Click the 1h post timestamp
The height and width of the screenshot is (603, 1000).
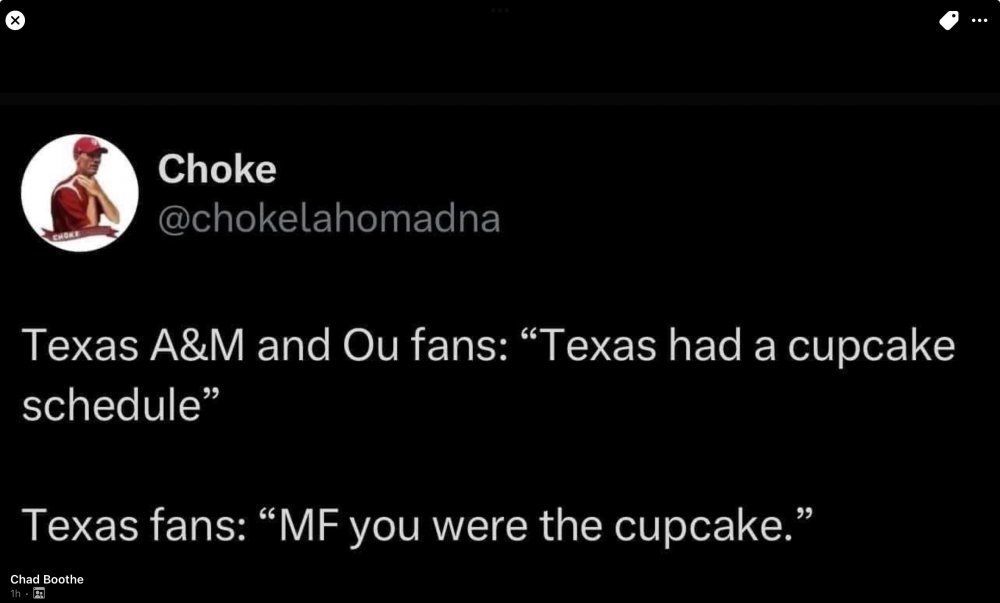click(16, 593)
